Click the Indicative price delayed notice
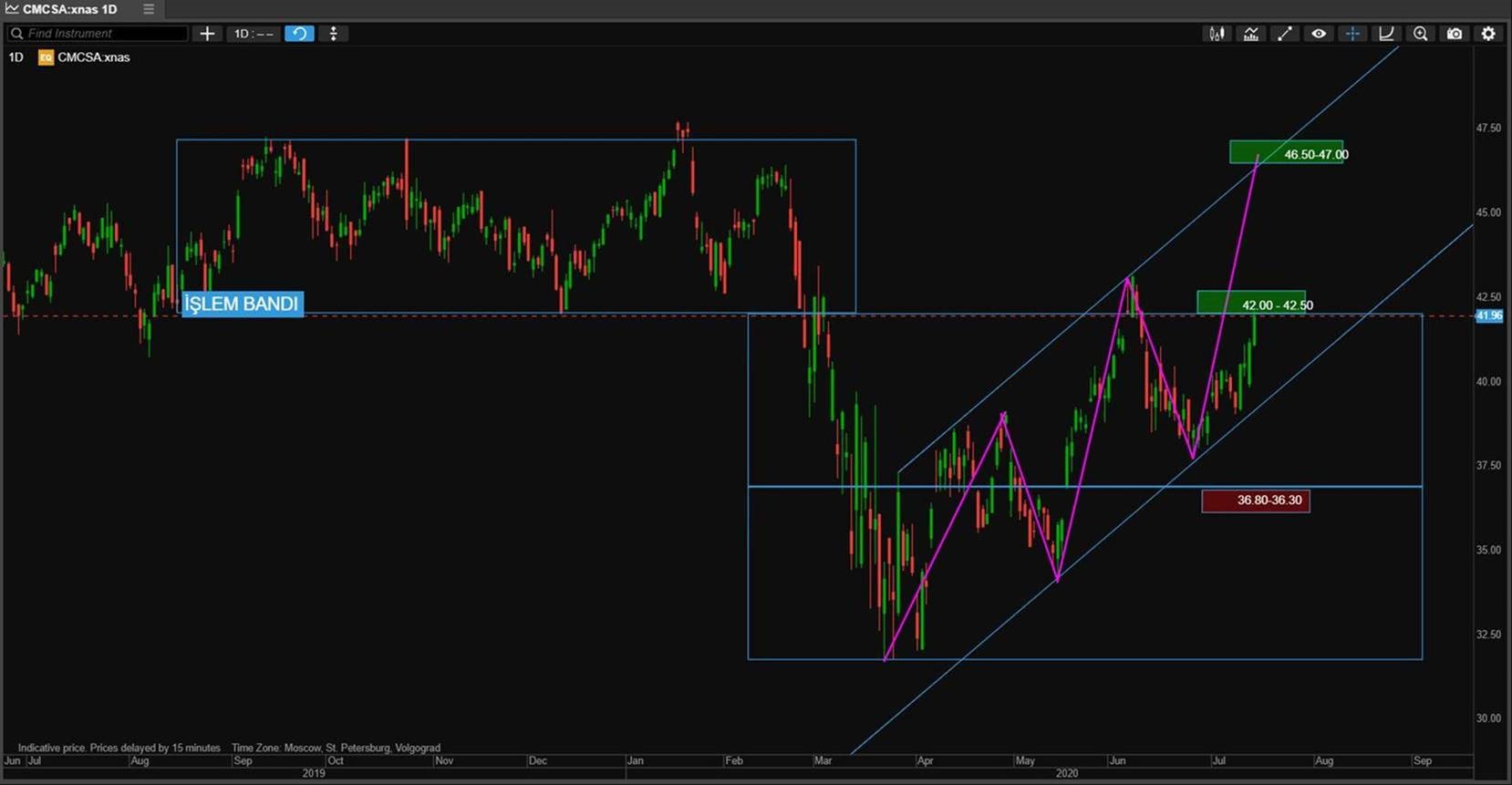The image size is (1512, 785). tap(119, 748)
